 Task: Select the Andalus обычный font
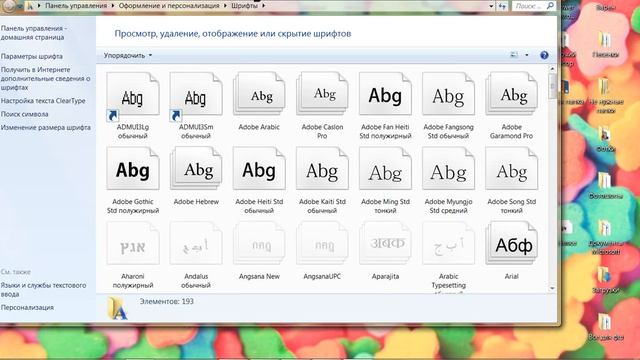196,243
